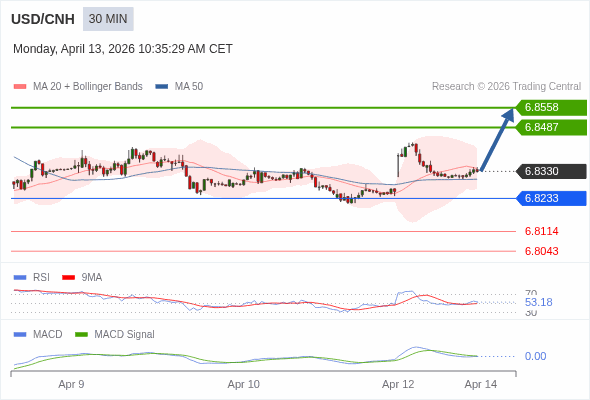Click the 30 MIN timeframe badge
Viewport: 590px width, 400px height.
click(x=108, y=19)
